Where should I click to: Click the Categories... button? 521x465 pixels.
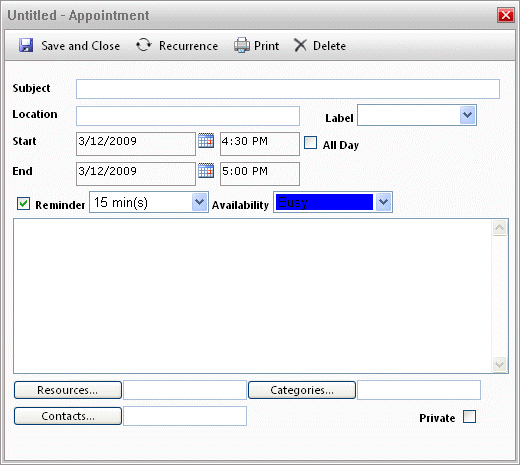tap(302, 390)
